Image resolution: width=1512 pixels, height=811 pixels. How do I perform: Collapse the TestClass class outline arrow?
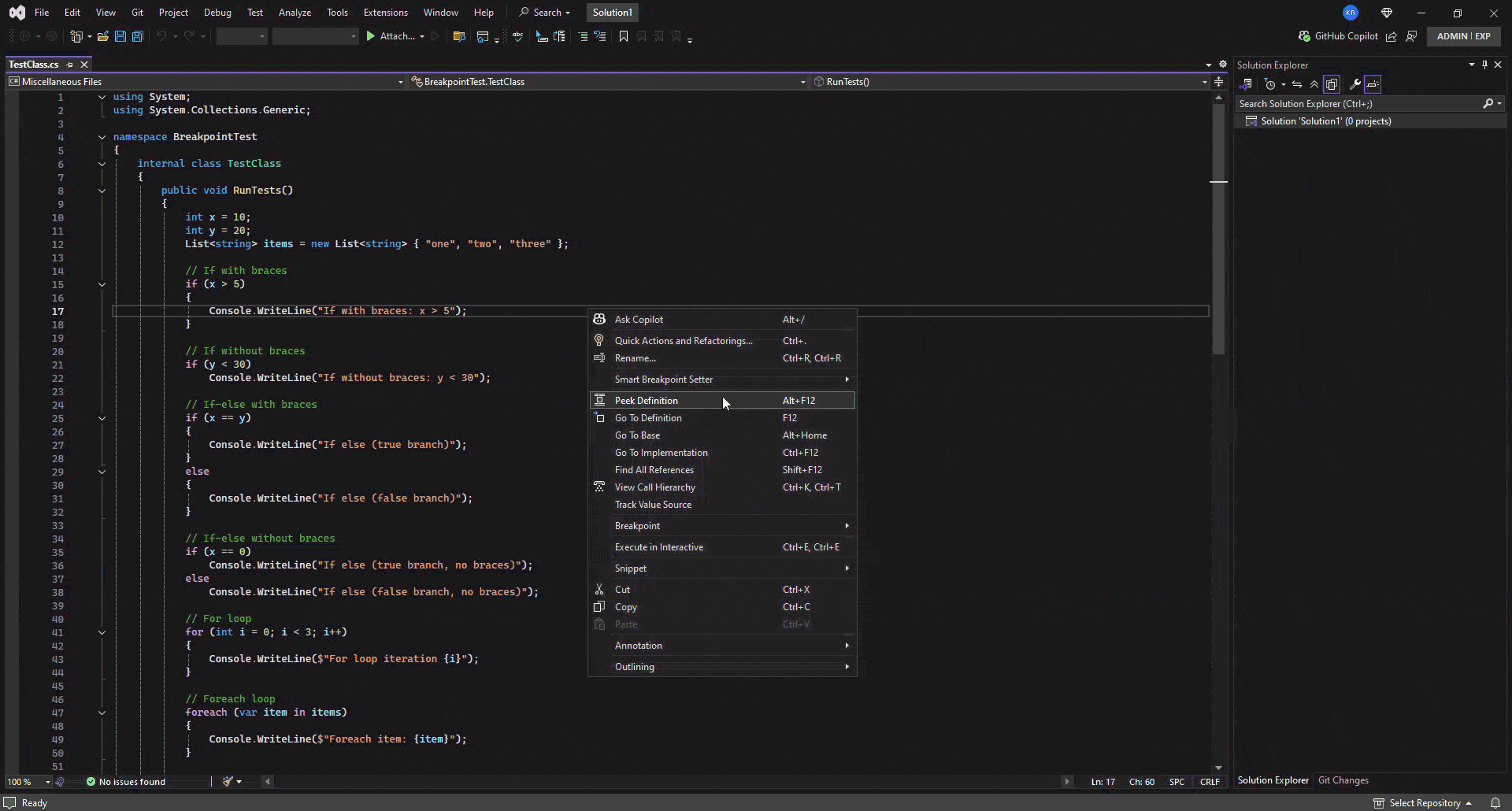click(x=102, y=164)
